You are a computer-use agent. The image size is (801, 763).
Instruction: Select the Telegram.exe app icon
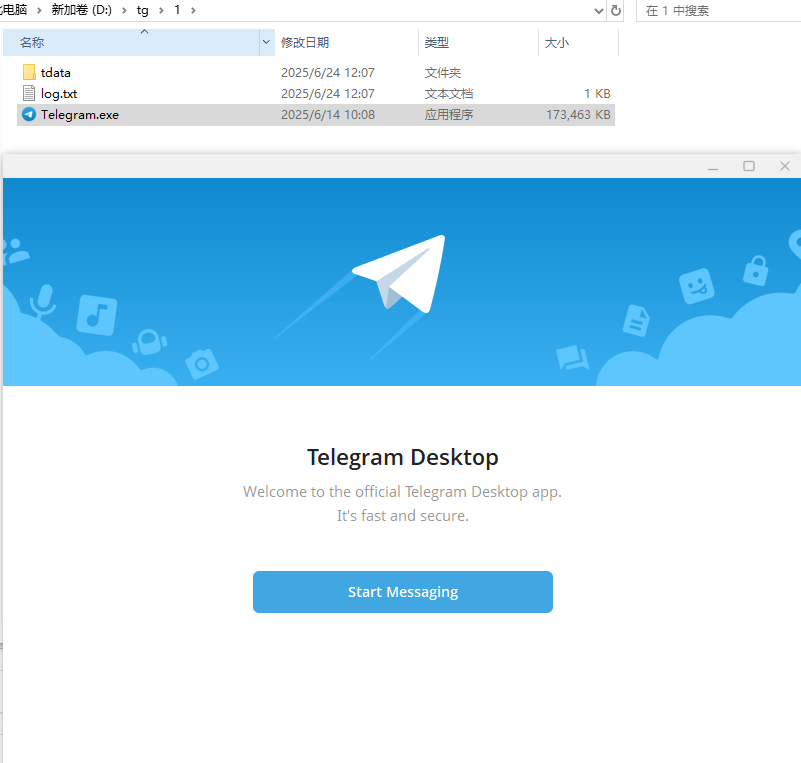click(x=29, y=114)
